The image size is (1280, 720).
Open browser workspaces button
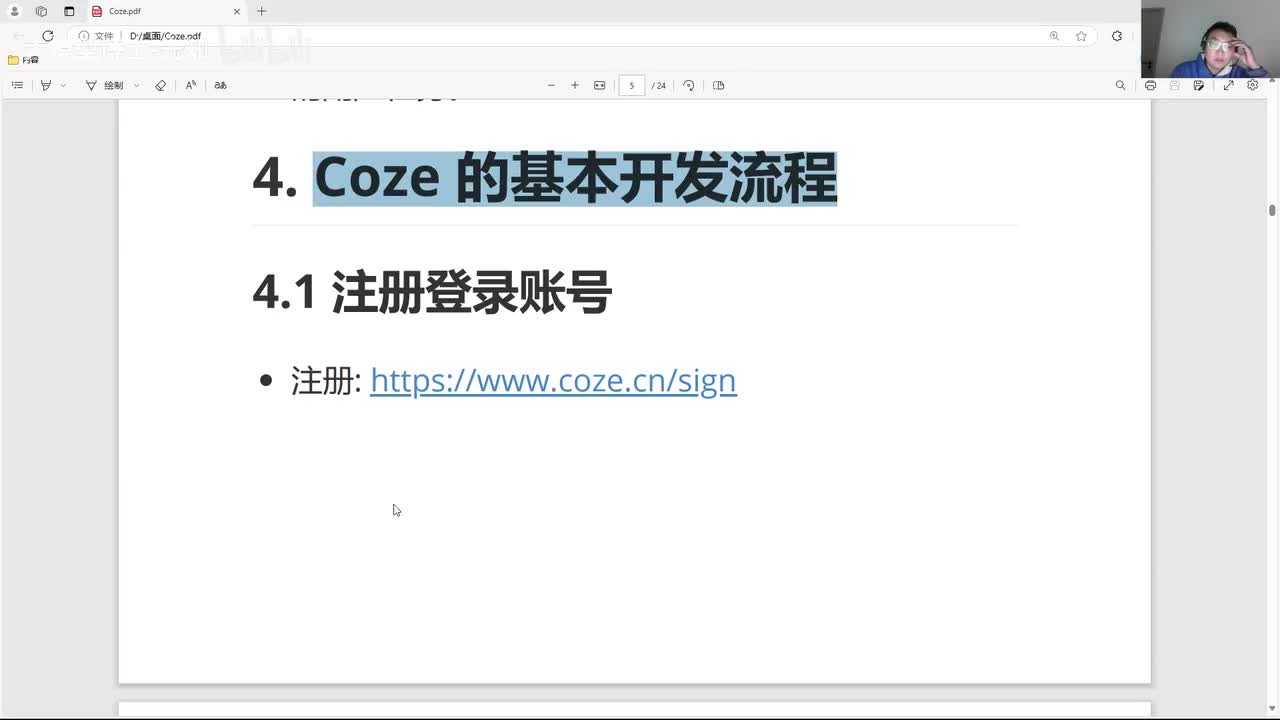coord(41,11)
